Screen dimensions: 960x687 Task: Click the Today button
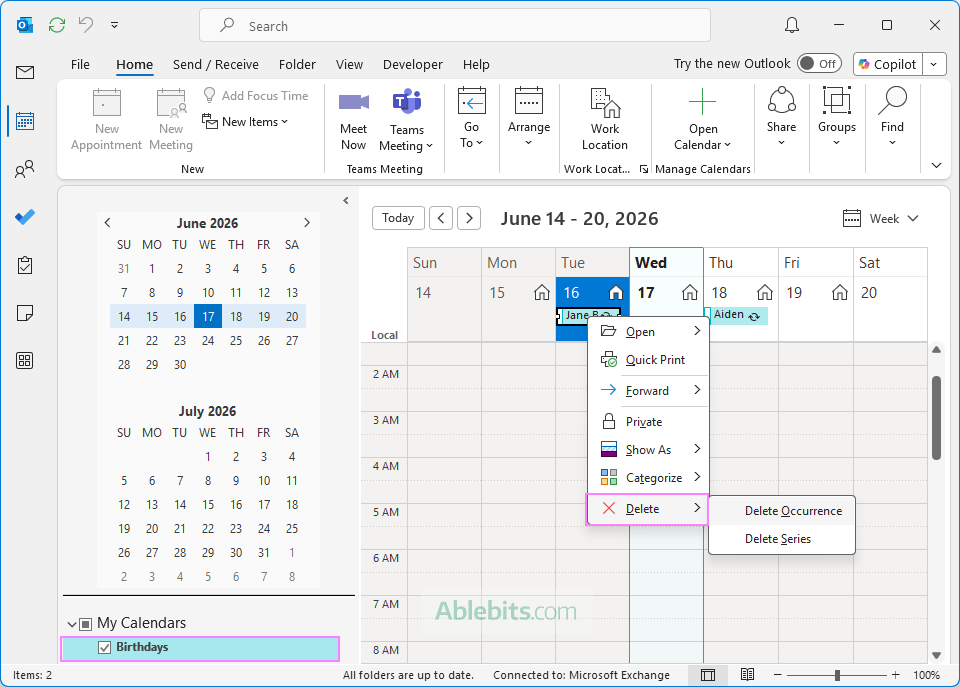coord(398,218)
